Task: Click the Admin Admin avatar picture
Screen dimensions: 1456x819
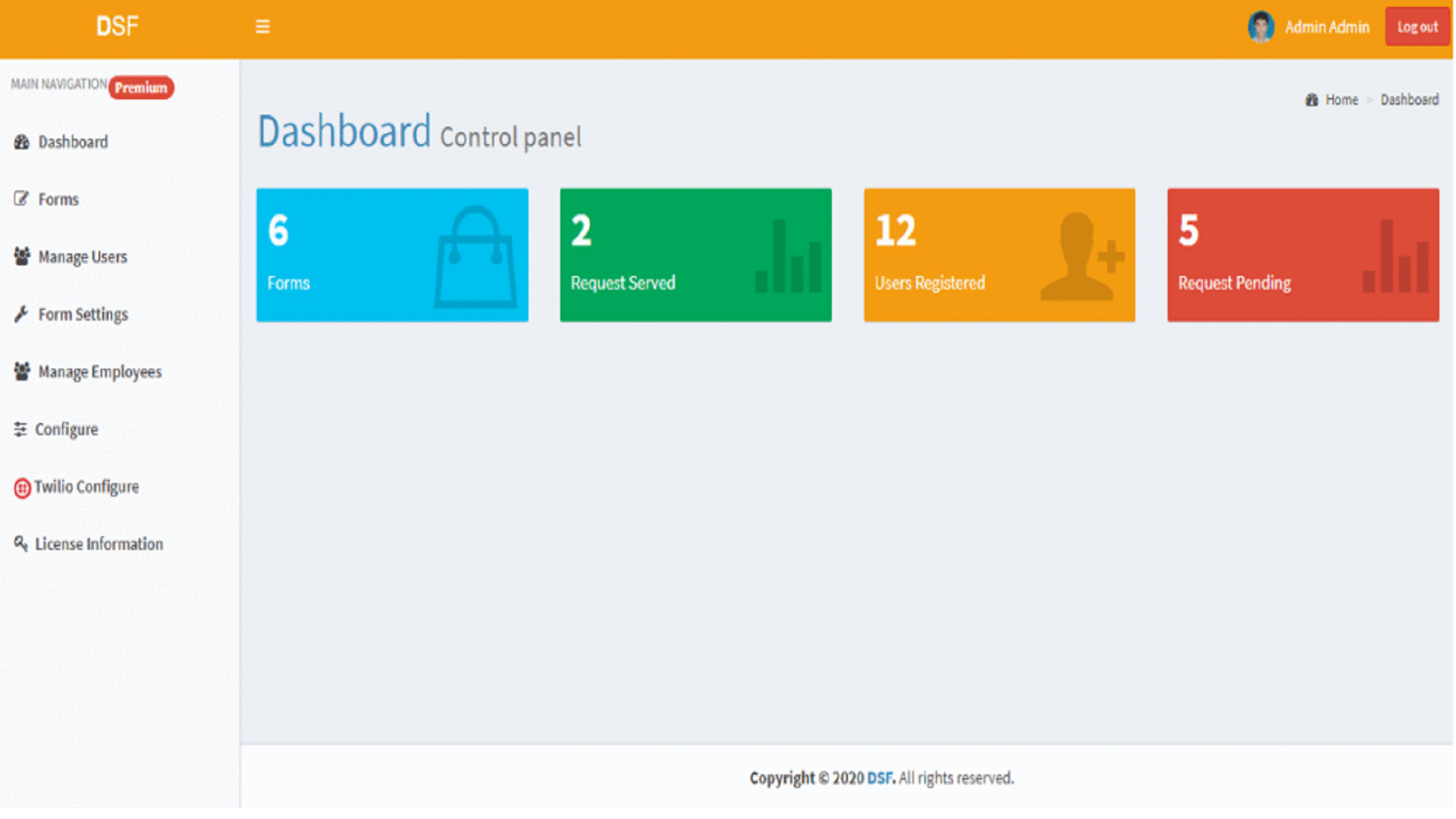Action: click(x=1260, y=27)
